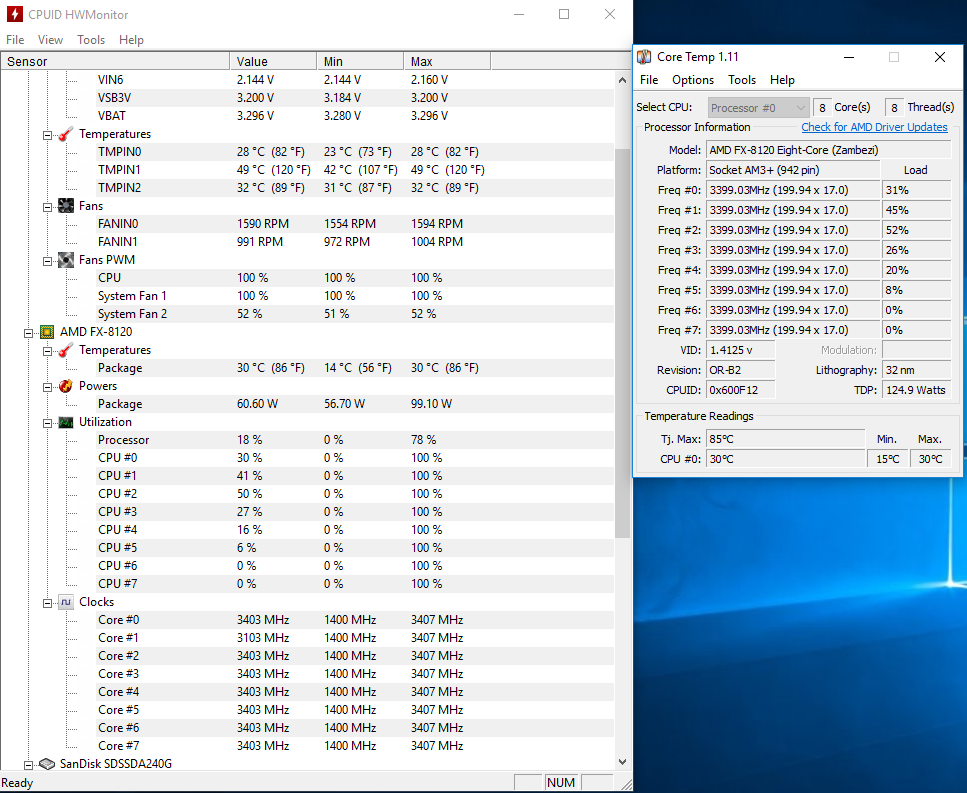Click the waveform icon next to Clocks
This screenshot has height=793, width=967.
pos(66,602)
